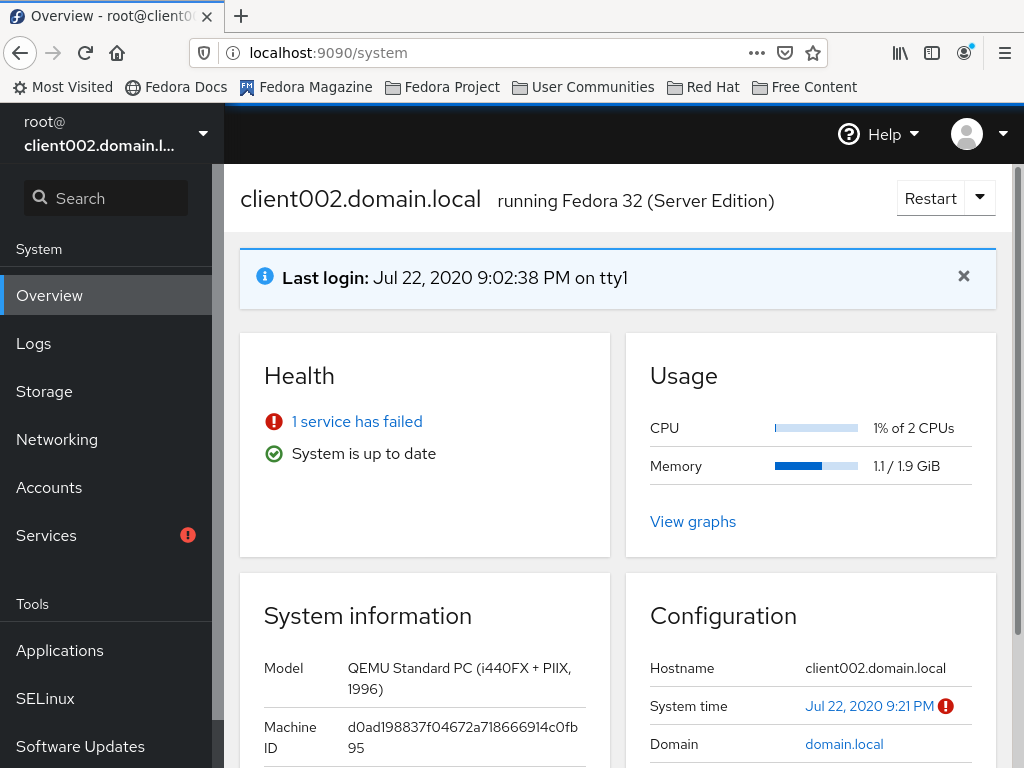Toggle the browser sidebar icon
The height and width of the screenshot is (768, 1024).
932,53
